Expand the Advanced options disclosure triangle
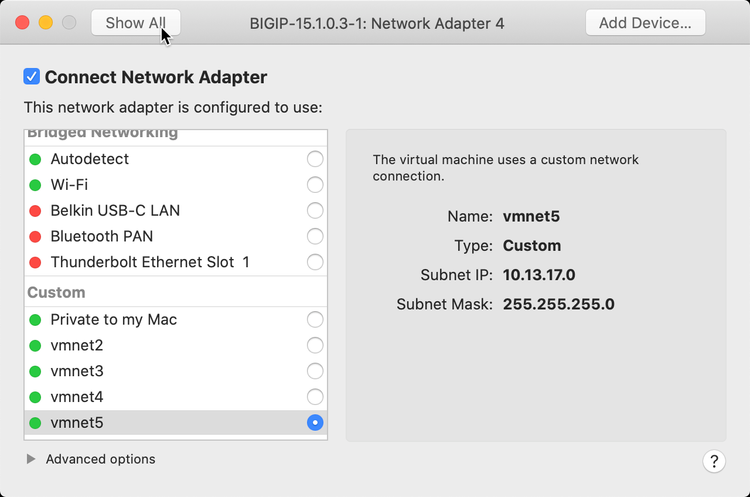The image size is (750, 497). coord(31,459)
